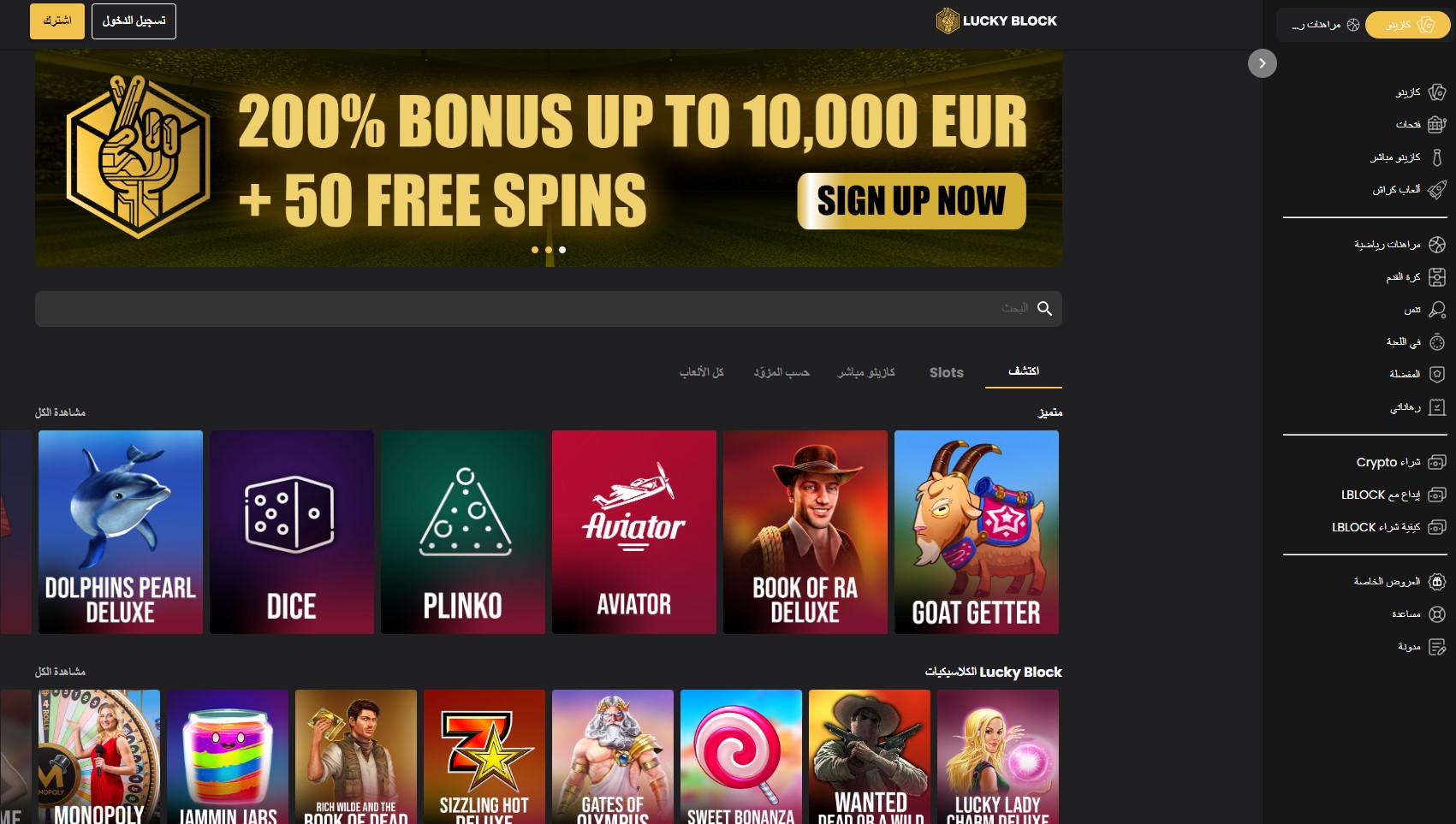Click the buy Crypto link in sidebar

click(1388, 462)
